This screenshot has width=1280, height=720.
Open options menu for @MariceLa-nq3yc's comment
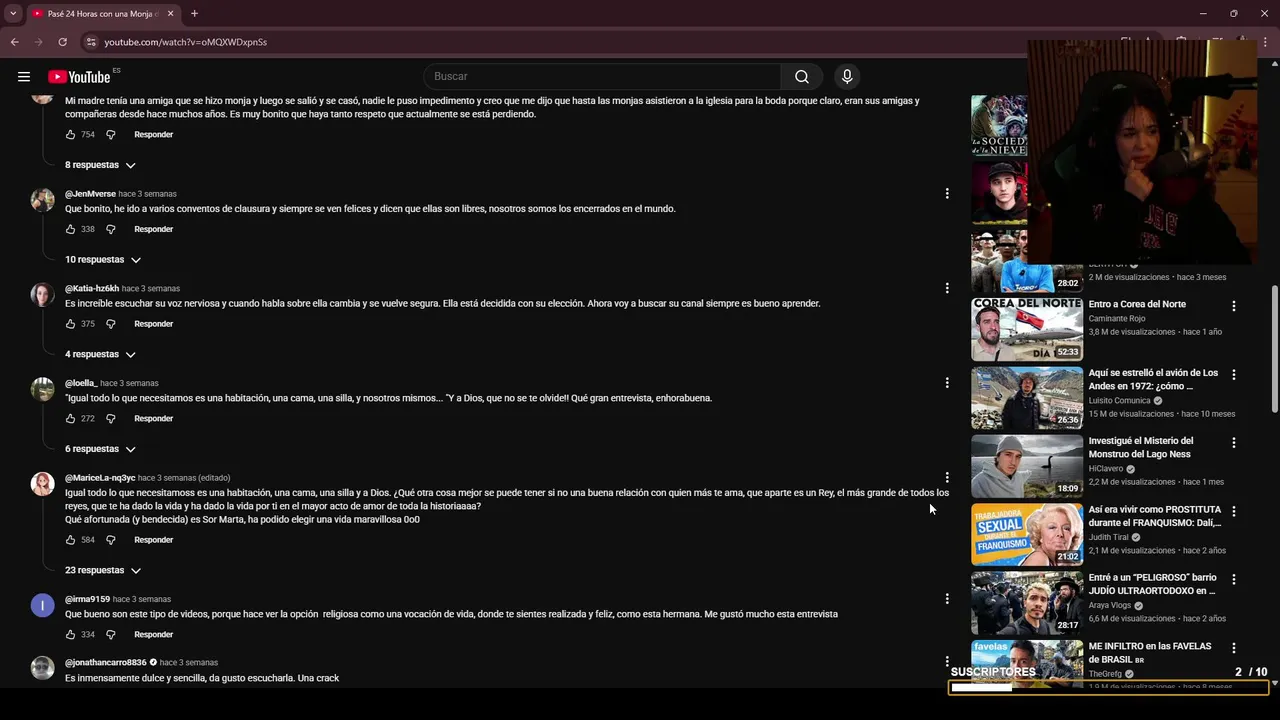(947, 477)
